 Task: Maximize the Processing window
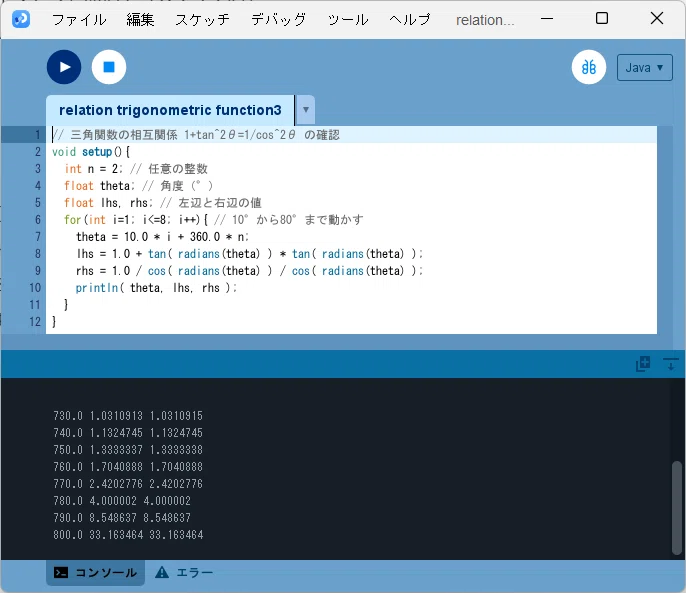602,18
